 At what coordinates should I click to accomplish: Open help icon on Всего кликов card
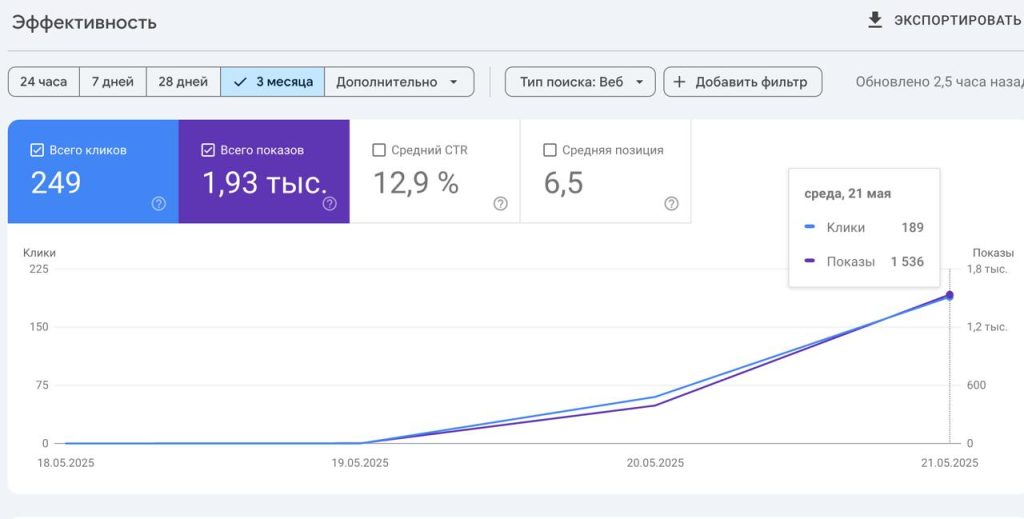point(159,204)
